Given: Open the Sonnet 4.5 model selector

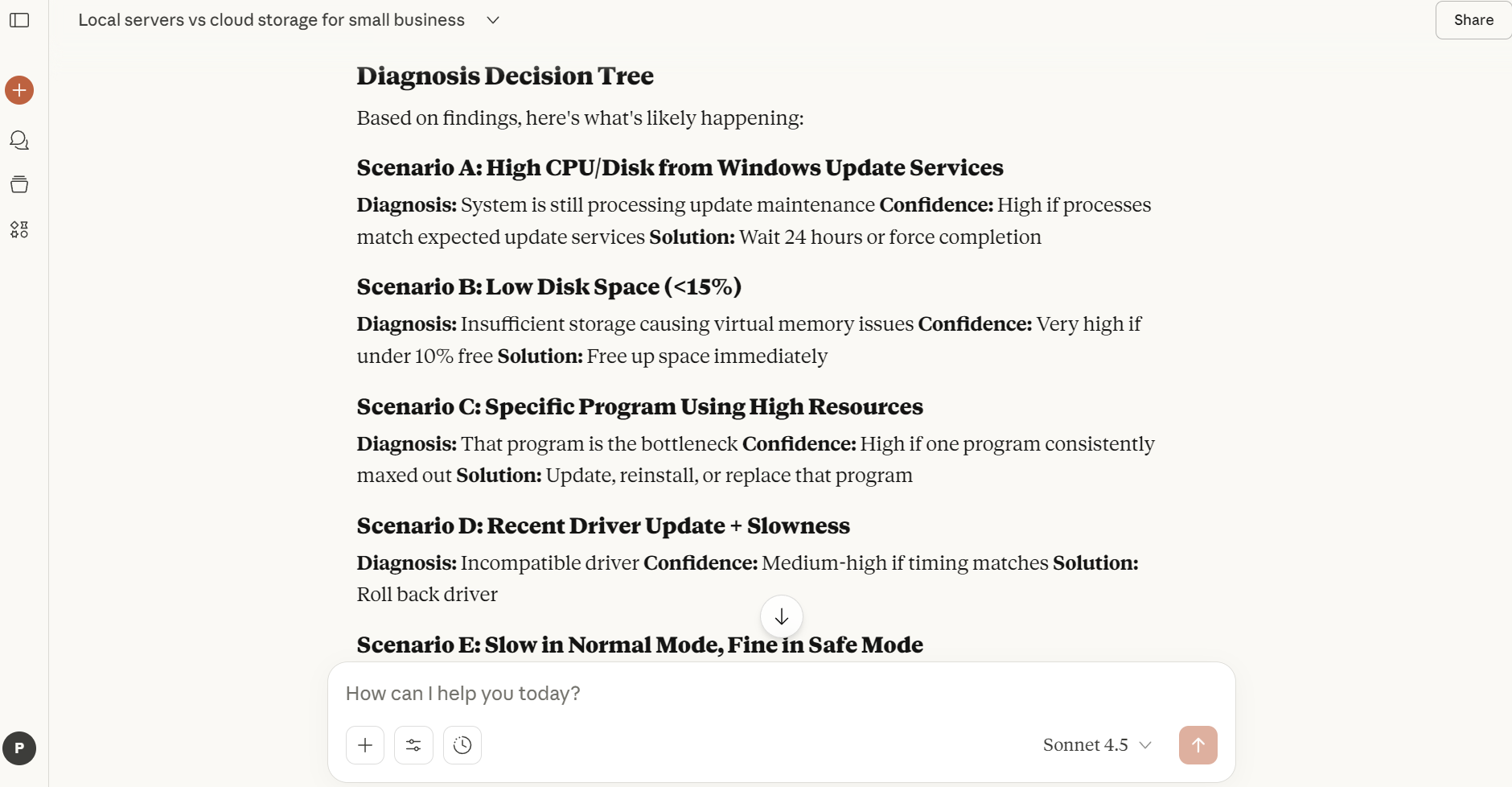Looking at the screenshot, I should point(1096,745).
